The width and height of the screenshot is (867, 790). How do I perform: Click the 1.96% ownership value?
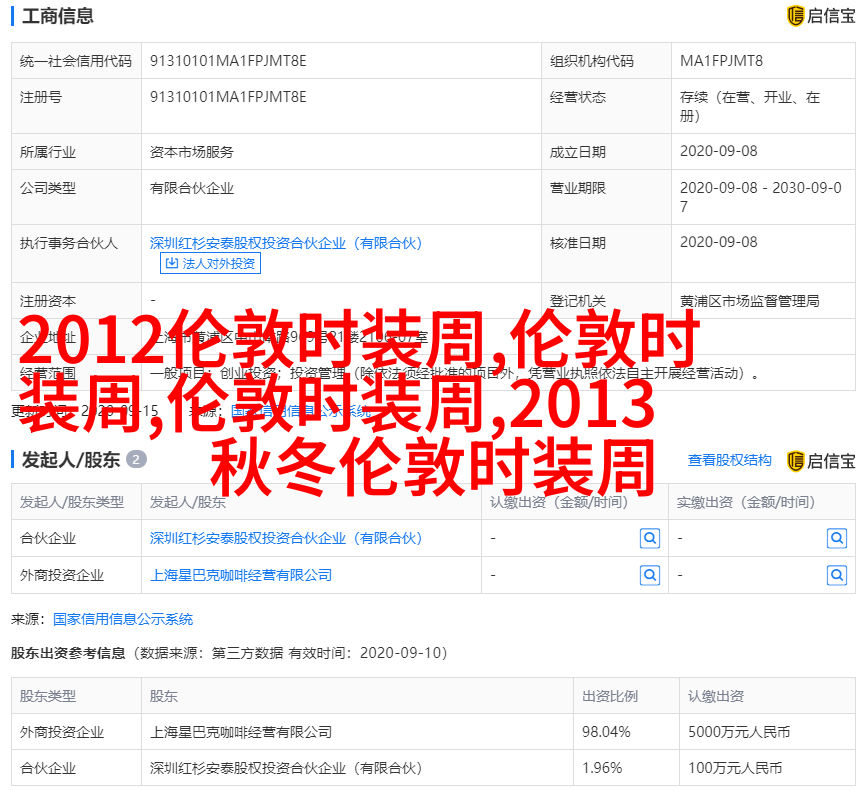click(x=602, y=768)
